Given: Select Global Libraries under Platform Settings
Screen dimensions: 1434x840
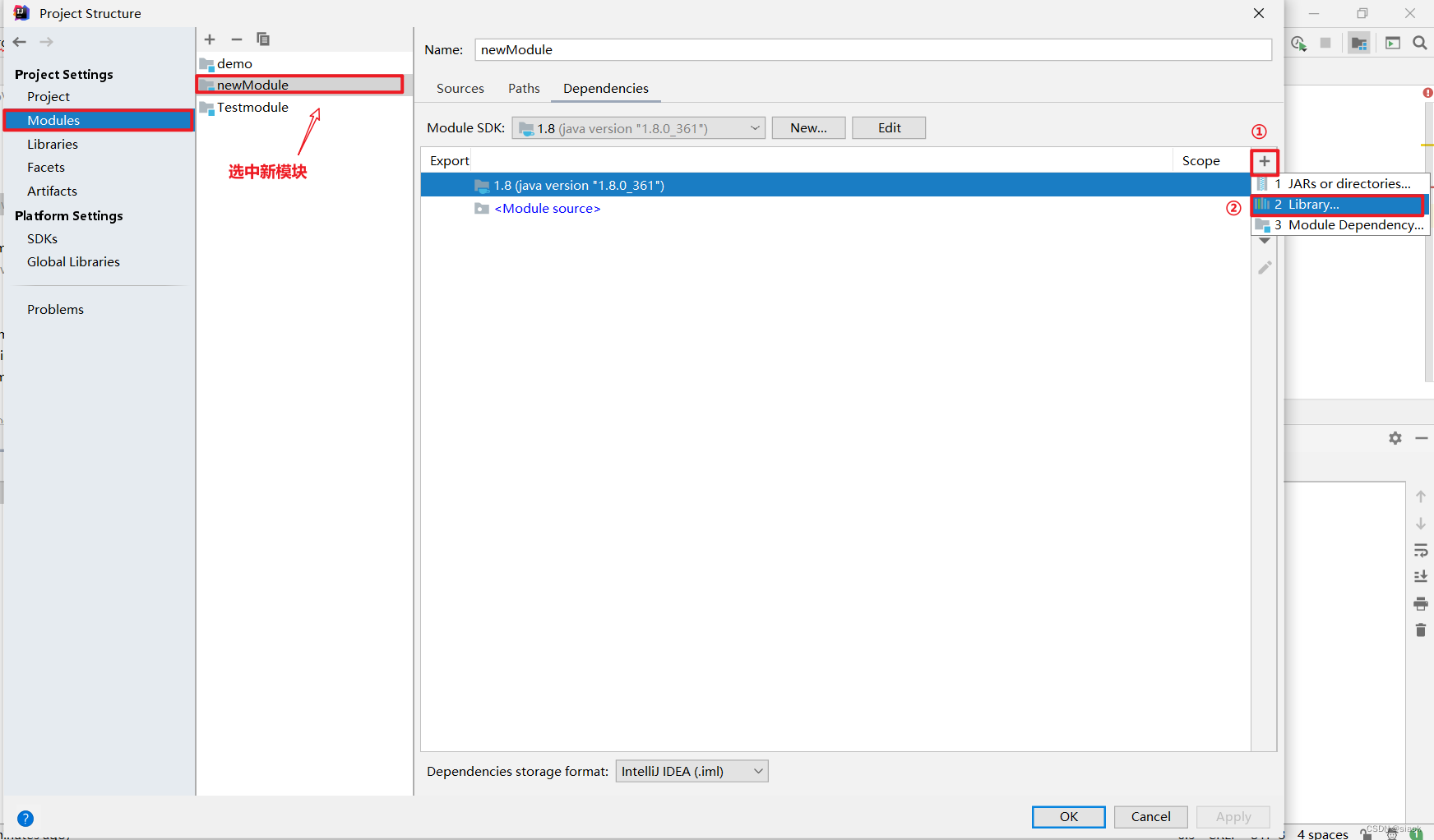Looking at the screenshot, I should point(73,262).
